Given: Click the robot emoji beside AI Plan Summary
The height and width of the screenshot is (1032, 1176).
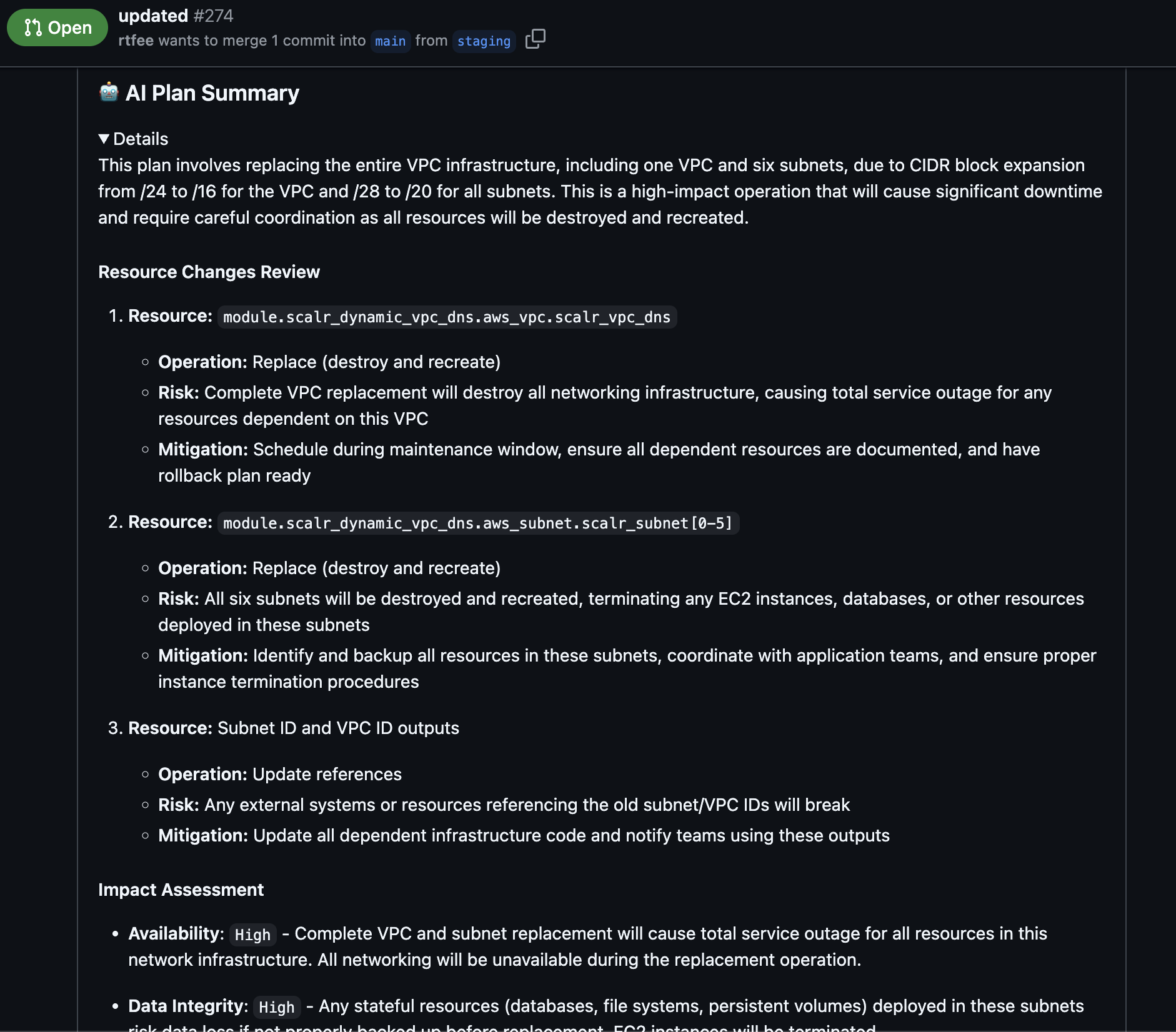Looking at the screenshot, I should click(x=109, y=92).
